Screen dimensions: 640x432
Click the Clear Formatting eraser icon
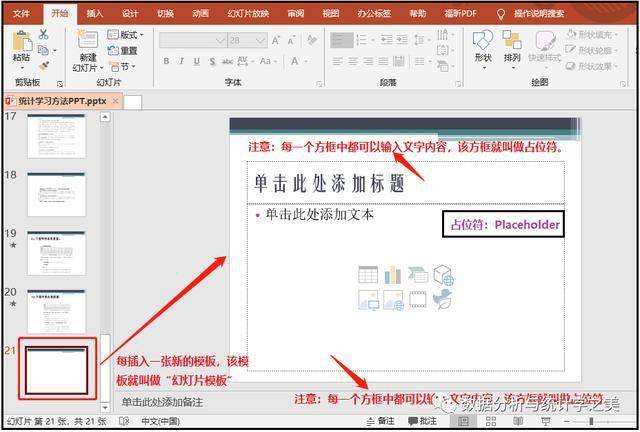point(312,40)
